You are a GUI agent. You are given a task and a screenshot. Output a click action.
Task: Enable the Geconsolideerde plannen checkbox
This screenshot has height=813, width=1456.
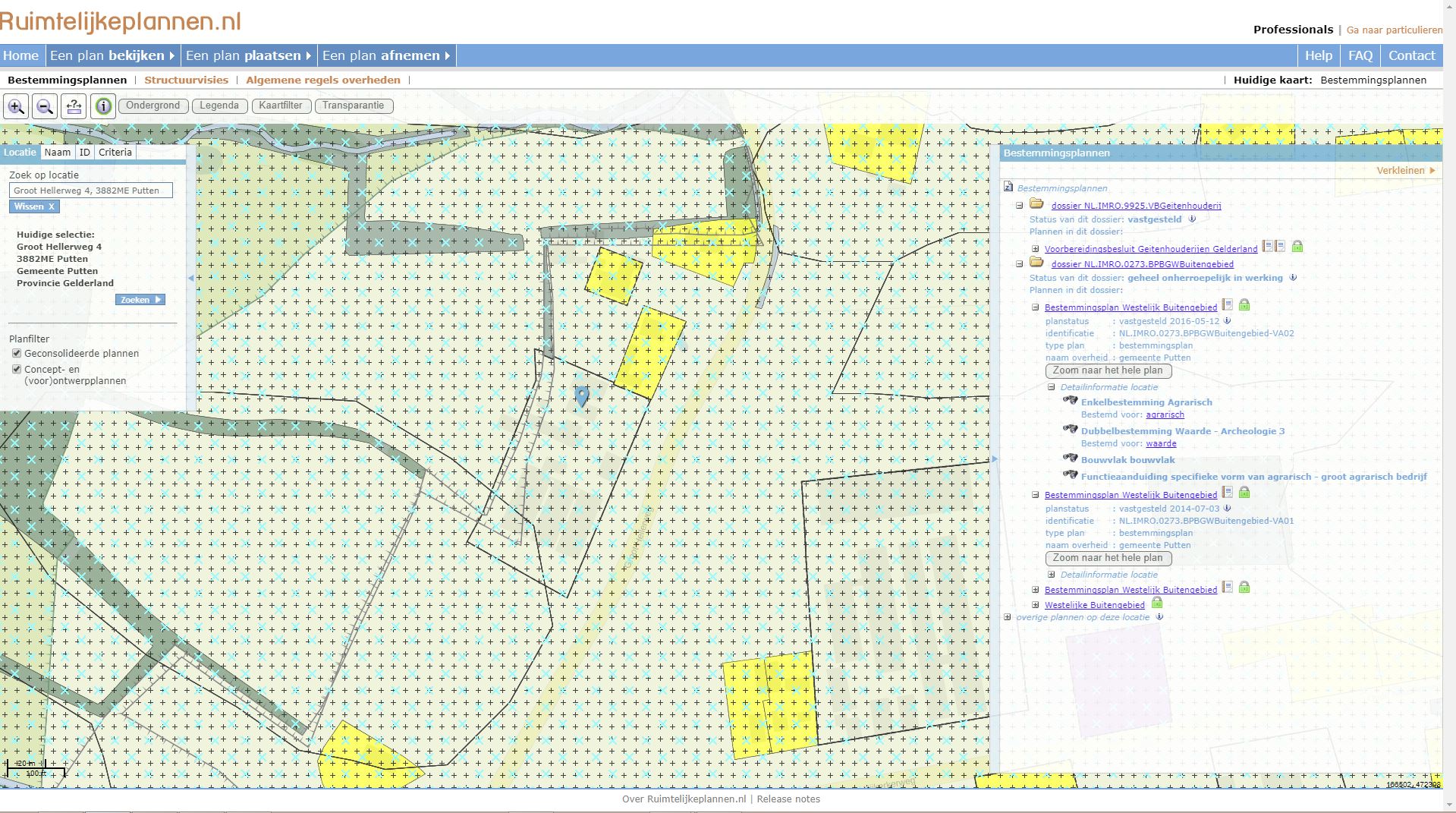point(16,352)
